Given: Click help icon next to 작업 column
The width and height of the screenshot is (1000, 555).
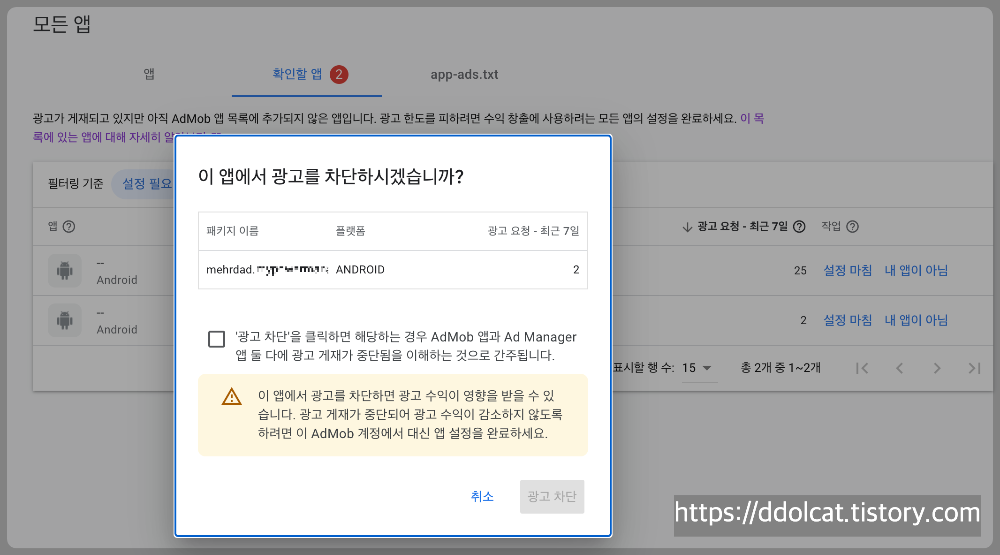Looking at the screenshot, I should point(852,227).
